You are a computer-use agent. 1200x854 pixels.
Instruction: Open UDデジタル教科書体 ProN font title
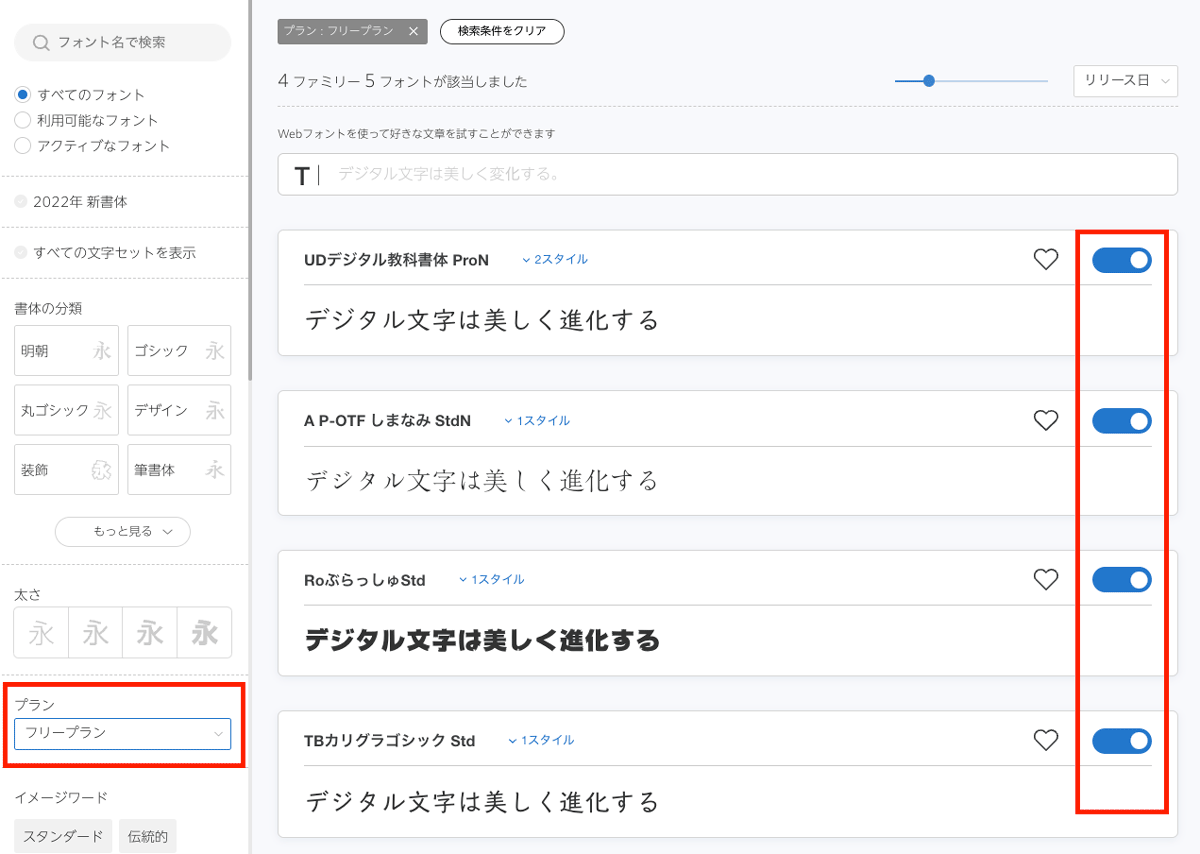(x=396, y=260)
